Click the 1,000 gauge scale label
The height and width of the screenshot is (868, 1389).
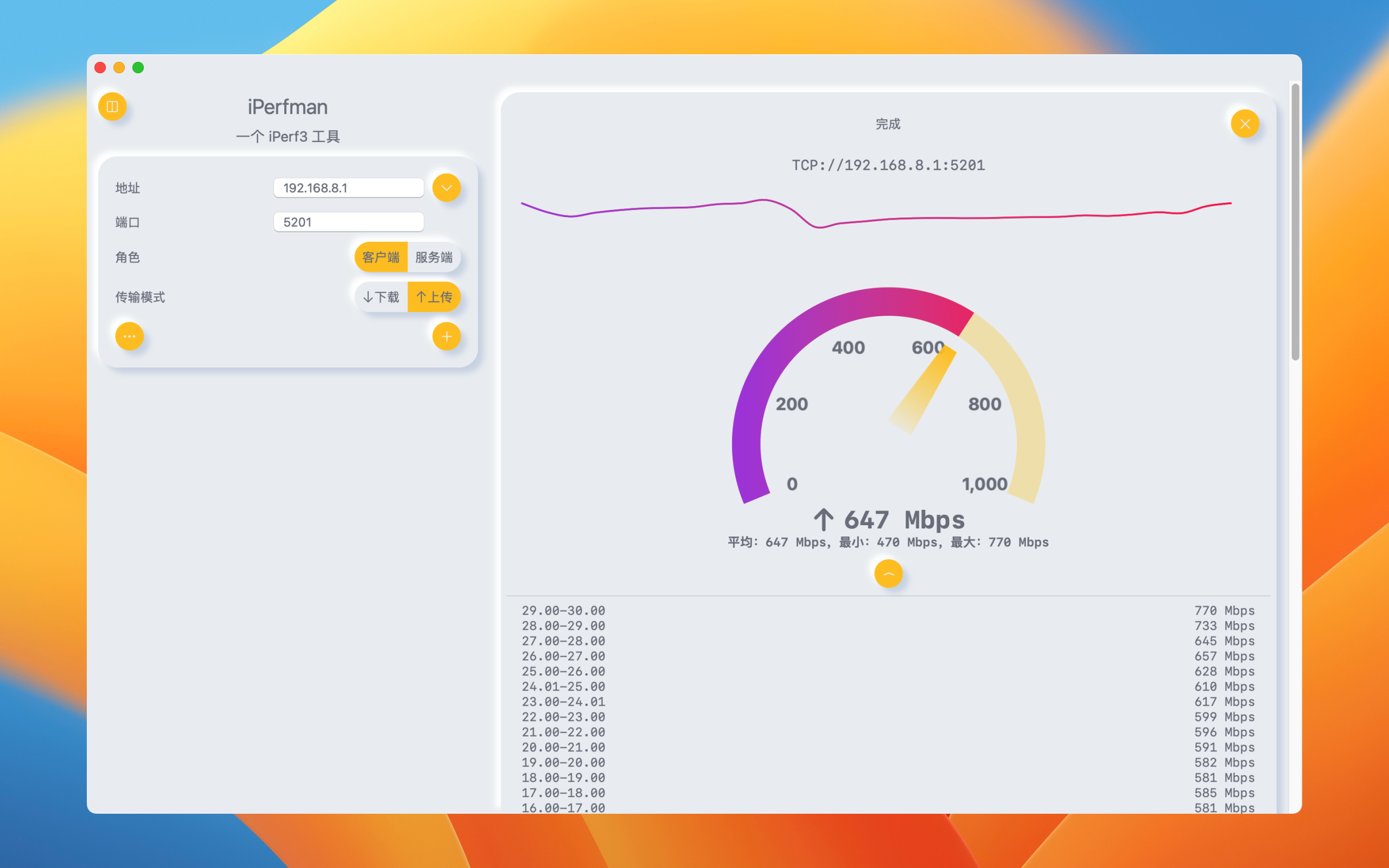(x=985, y=484)
